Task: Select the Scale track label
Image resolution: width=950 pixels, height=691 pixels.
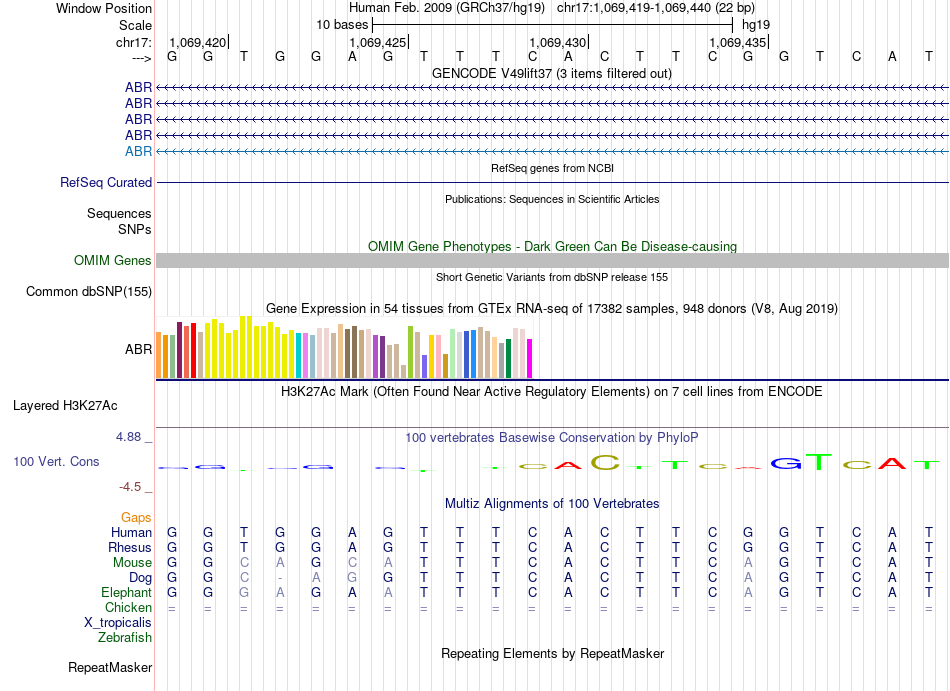Action: [x=135, y=25]
